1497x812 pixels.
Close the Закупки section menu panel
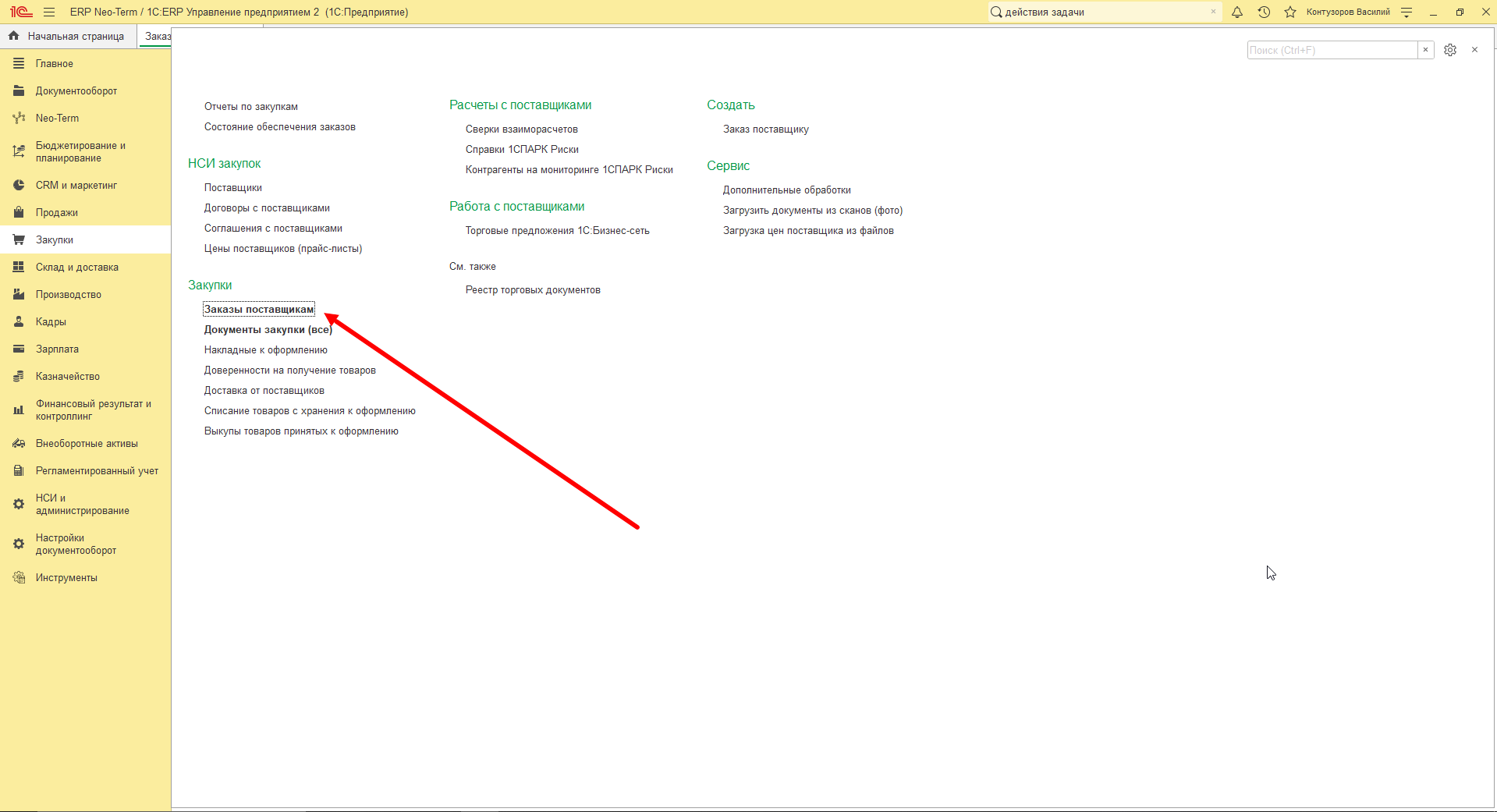coord(1474,50)
